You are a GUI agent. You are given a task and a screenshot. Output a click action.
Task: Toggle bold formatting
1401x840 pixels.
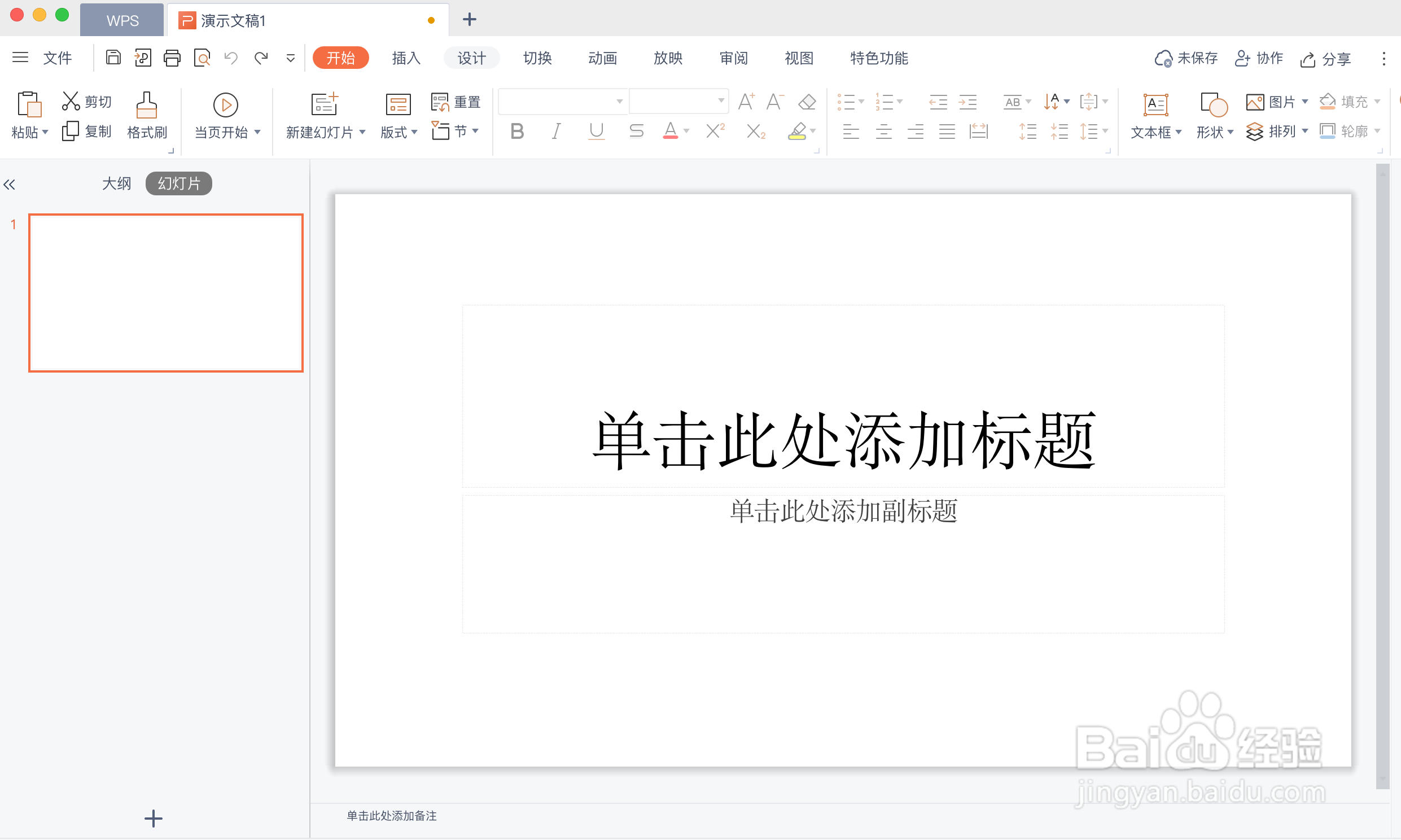pos(517,132)
